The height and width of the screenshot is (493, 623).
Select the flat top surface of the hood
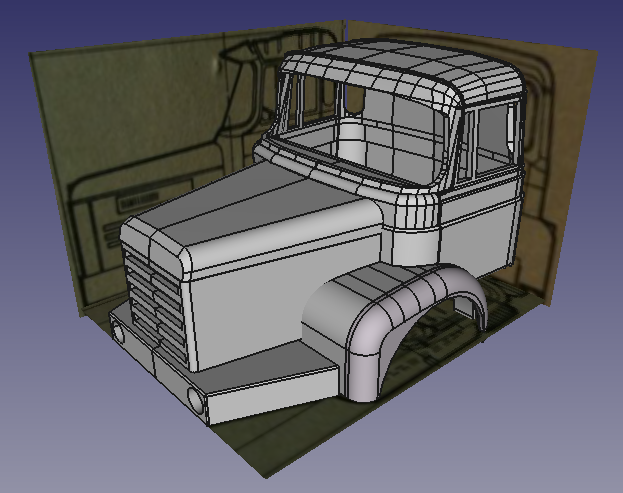(x=254, y=201)
